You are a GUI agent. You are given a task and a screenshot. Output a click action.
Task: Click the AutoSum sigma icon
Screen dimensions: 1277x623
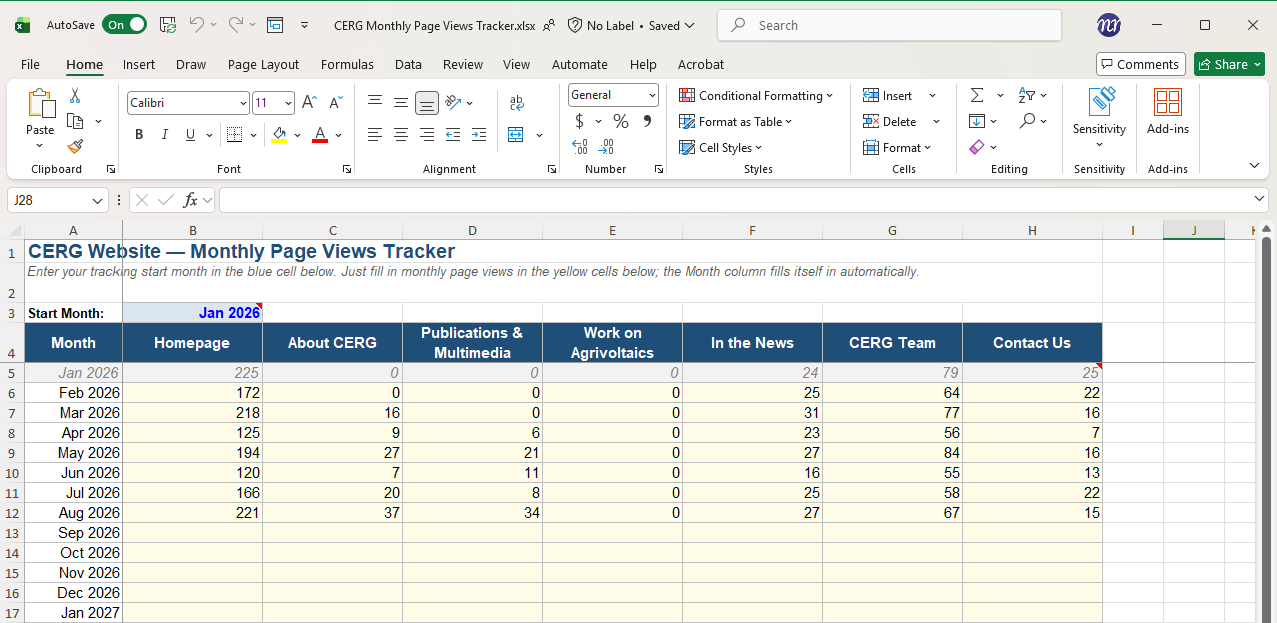pos(977,95)
